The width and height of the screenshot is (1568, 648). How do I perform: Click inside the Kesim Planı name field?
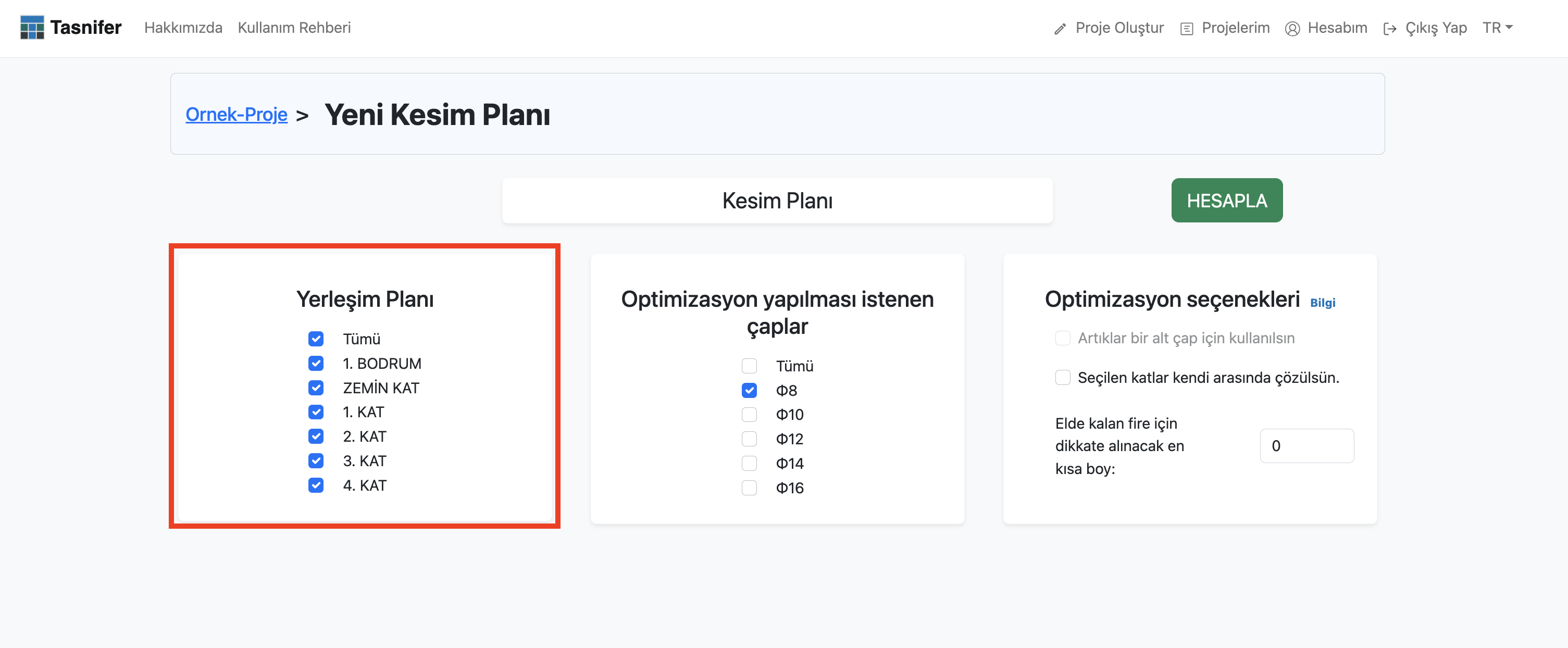point(777,201)
